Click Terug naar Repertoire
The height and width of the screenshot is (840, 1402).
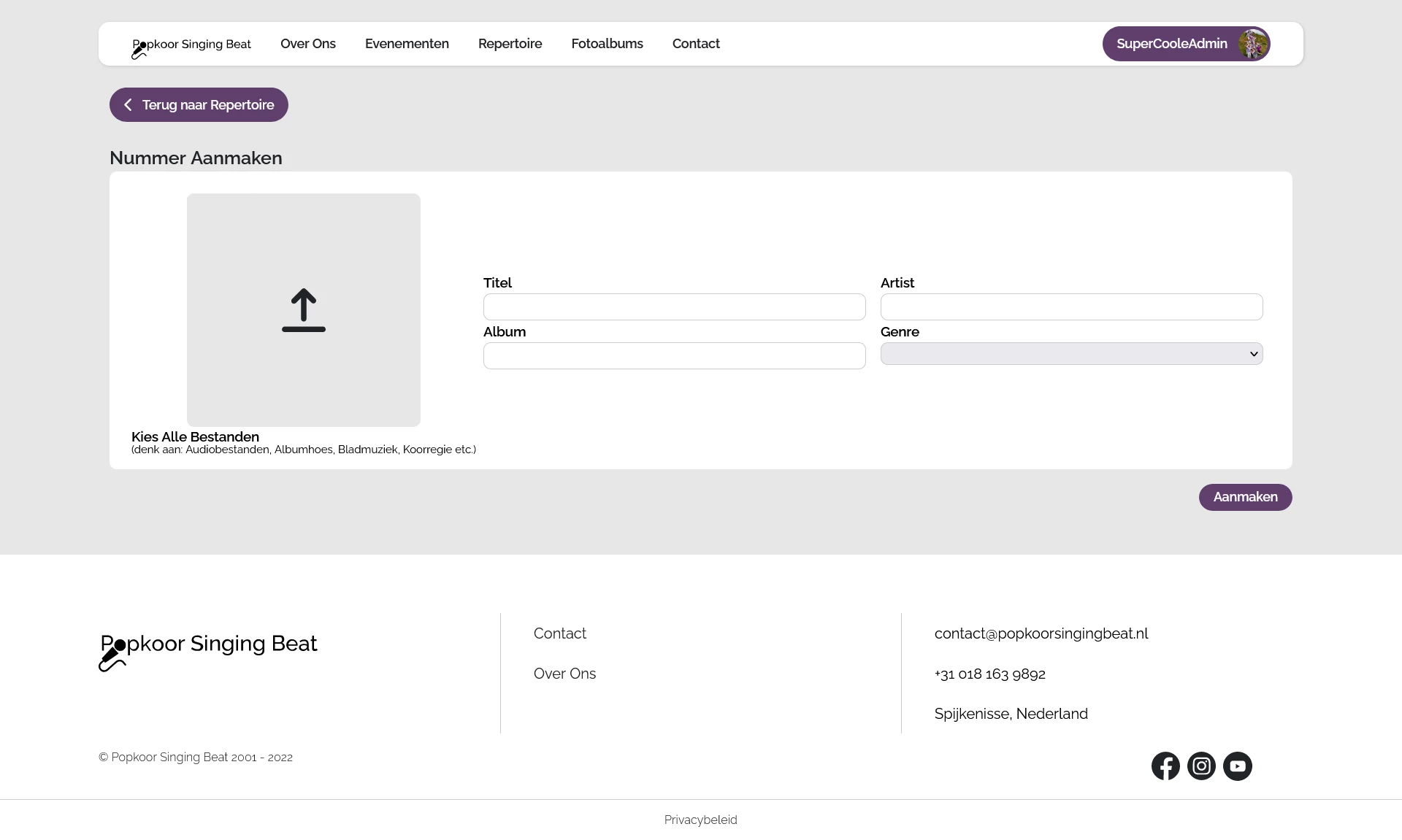[x=199, y=104]
